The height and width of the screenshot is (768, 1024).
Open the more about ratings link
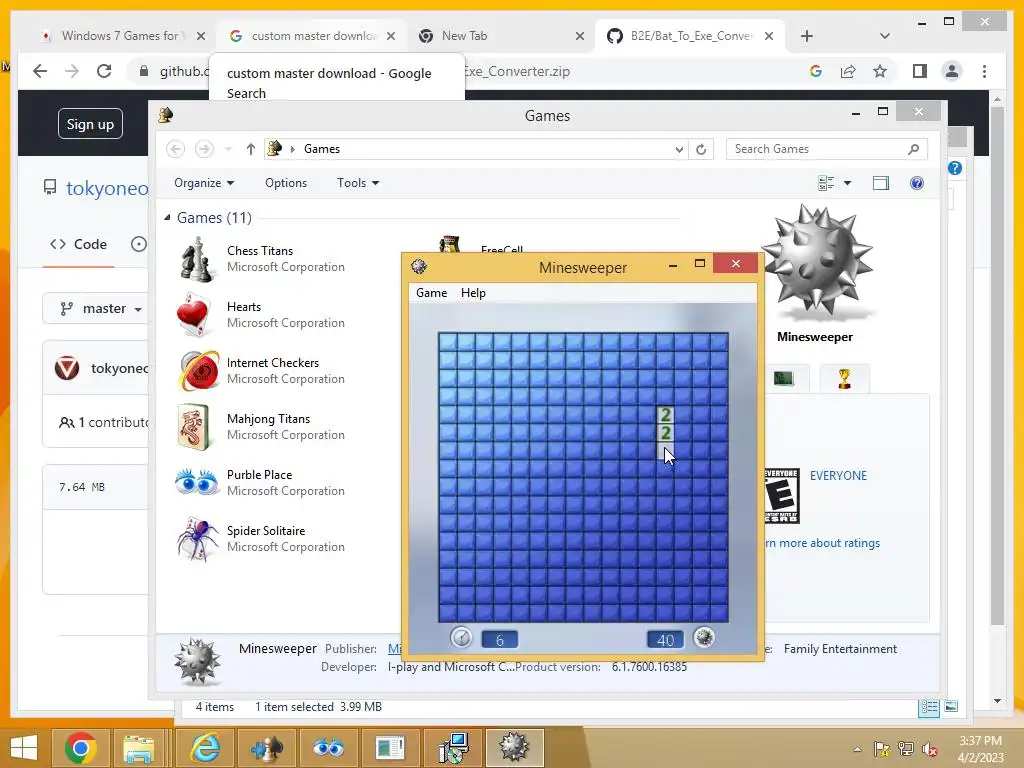pyautogui.click(x=822, y=543)
